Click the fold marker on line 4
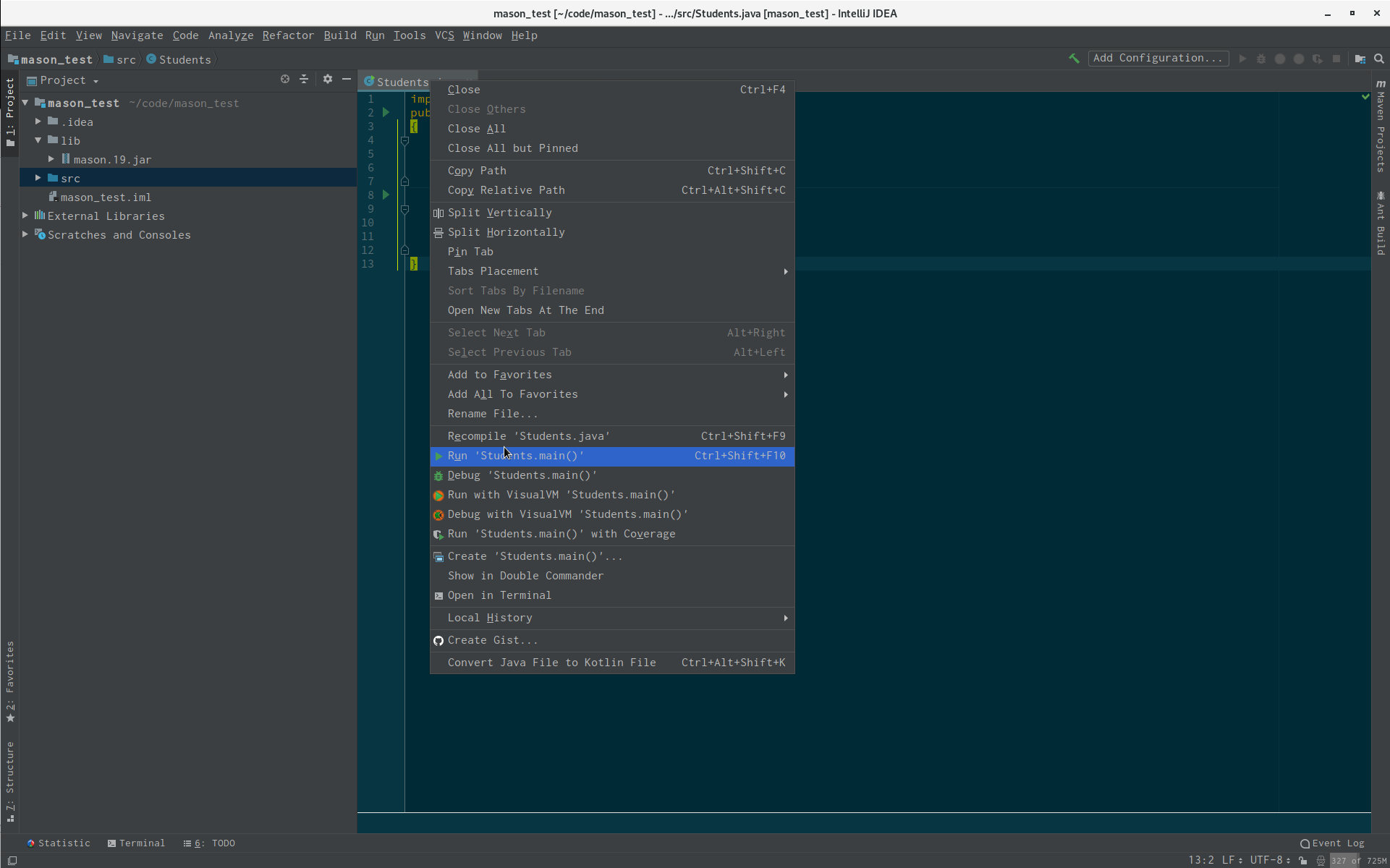 point(405,140)
